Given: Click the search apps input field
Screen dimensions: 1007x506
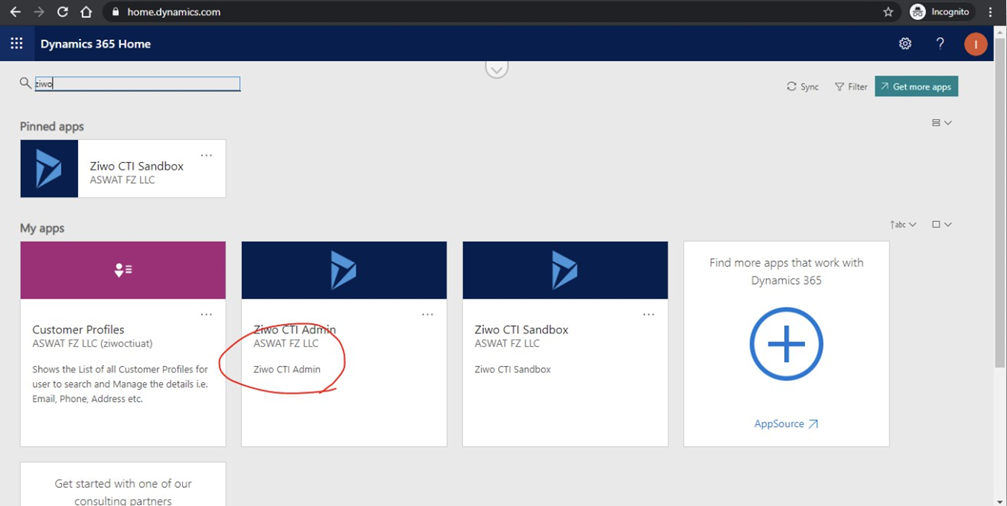Looking at the screenshot, I should 137,83.
